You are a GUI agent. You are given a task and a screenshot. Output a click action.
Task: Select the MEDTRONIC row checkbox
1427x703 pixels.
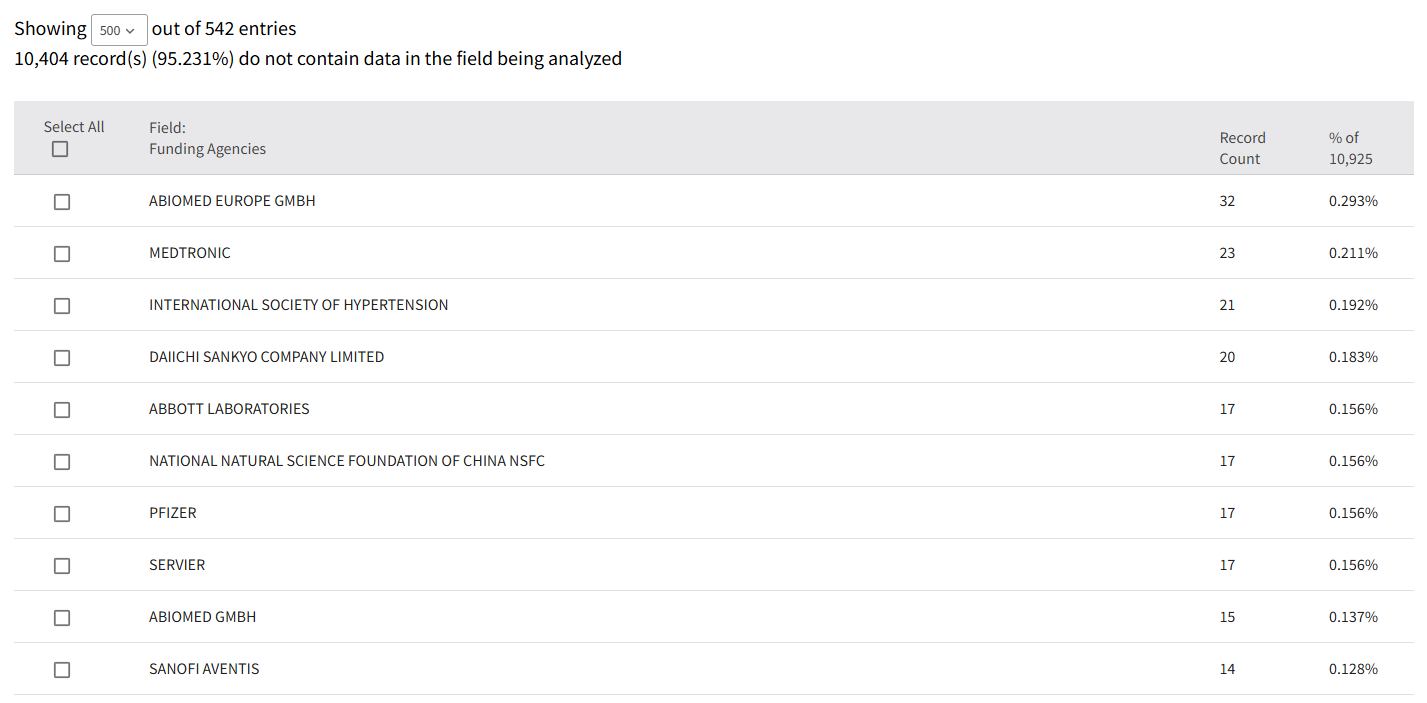tap(62, 254)
